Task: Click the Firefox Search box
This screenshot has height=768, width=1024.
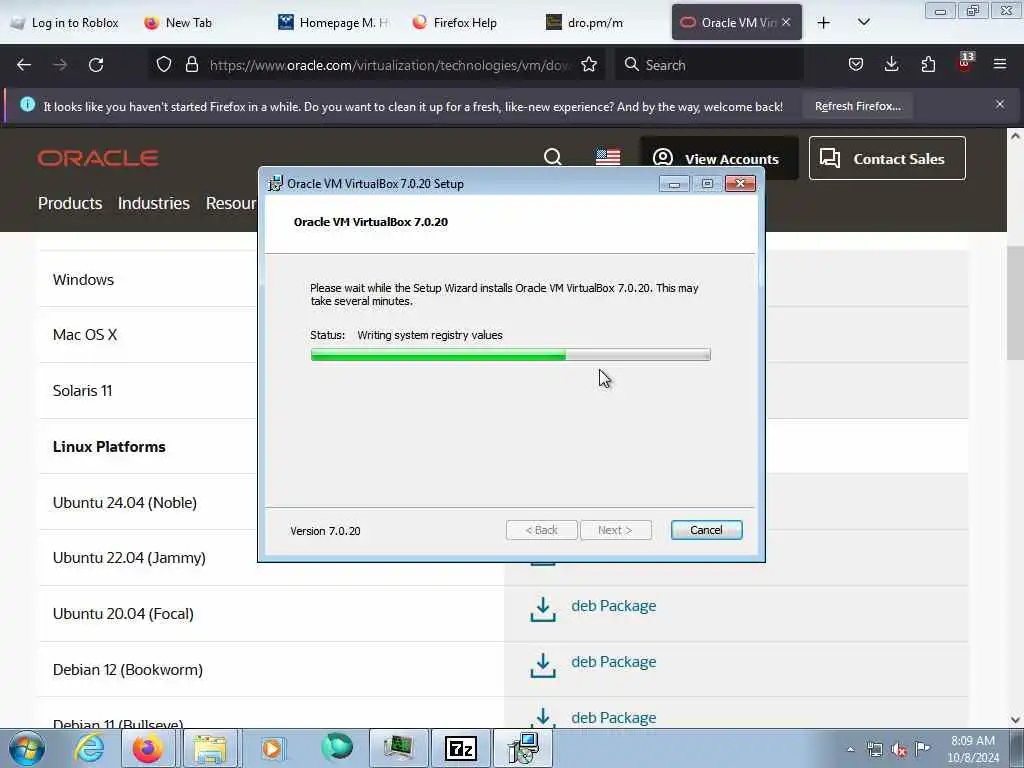Action: pos(709,65)
